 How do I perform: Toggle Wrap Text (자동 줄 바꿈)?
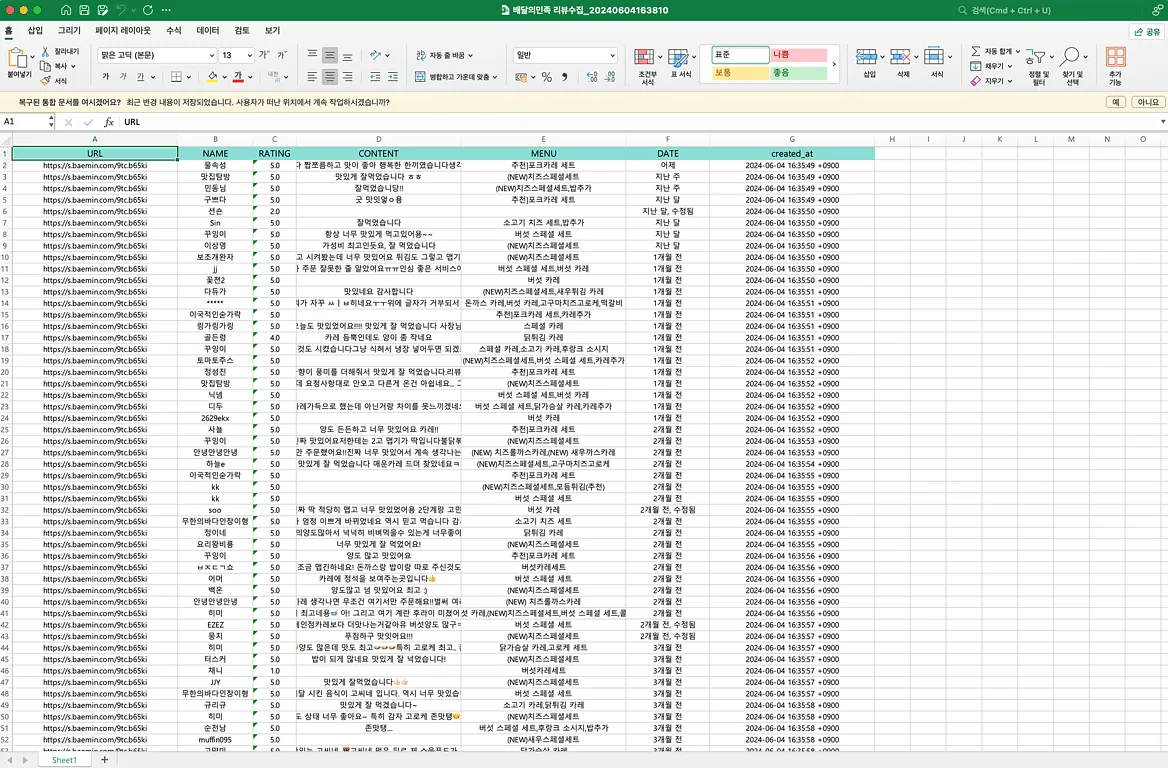pos(444,55)
